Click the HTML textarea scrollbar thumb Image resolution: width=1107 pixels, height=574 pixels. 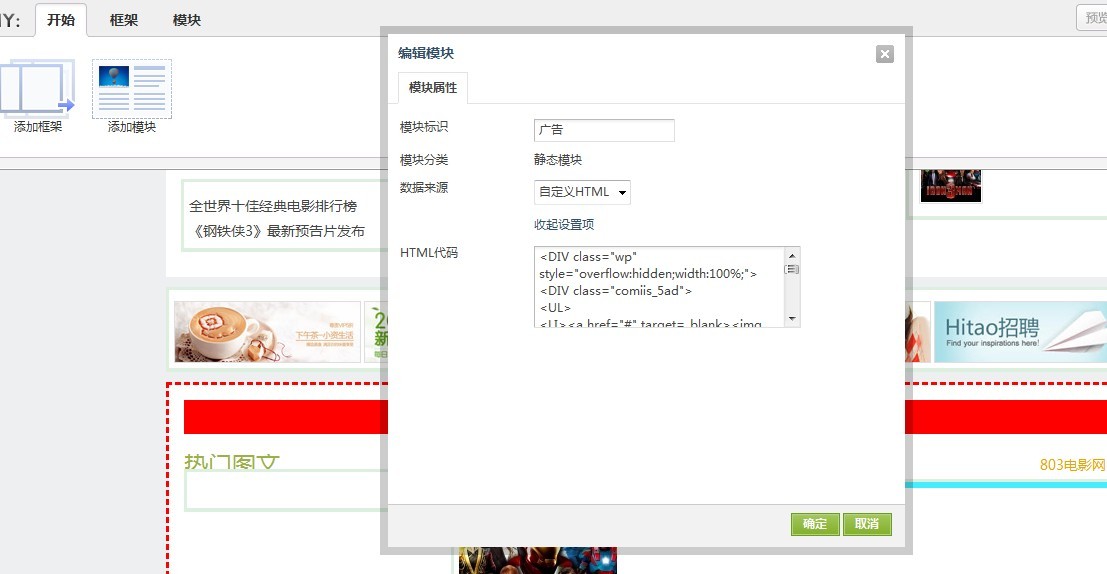pyautogui.click(x=792, y=269)
